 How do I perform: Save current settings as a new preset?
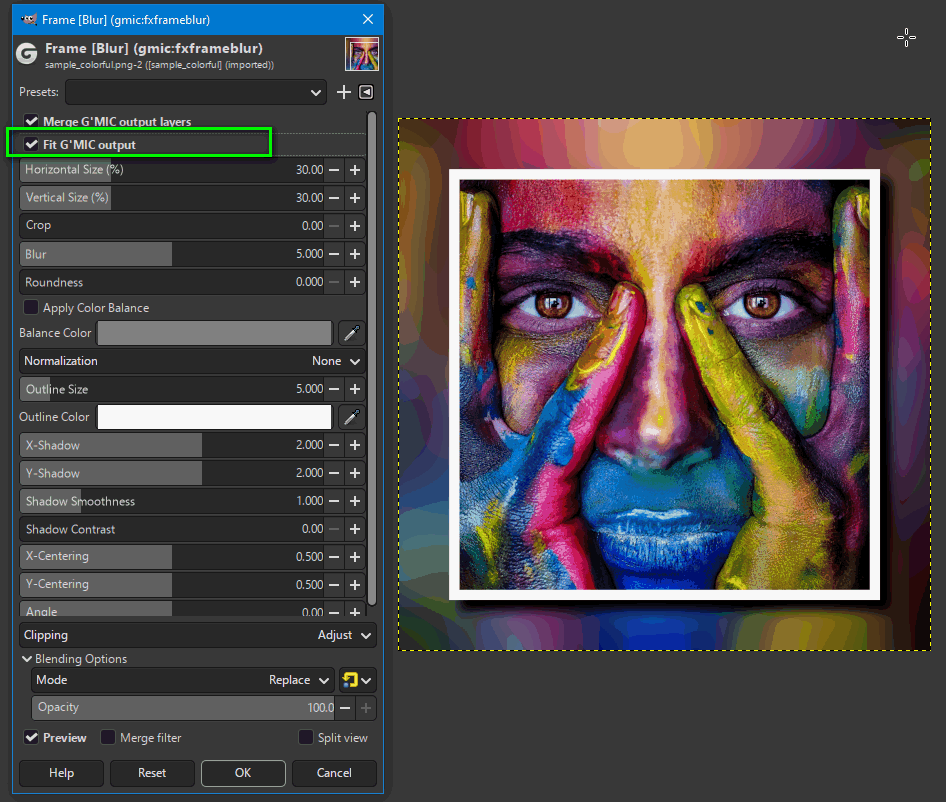point(343,92)
